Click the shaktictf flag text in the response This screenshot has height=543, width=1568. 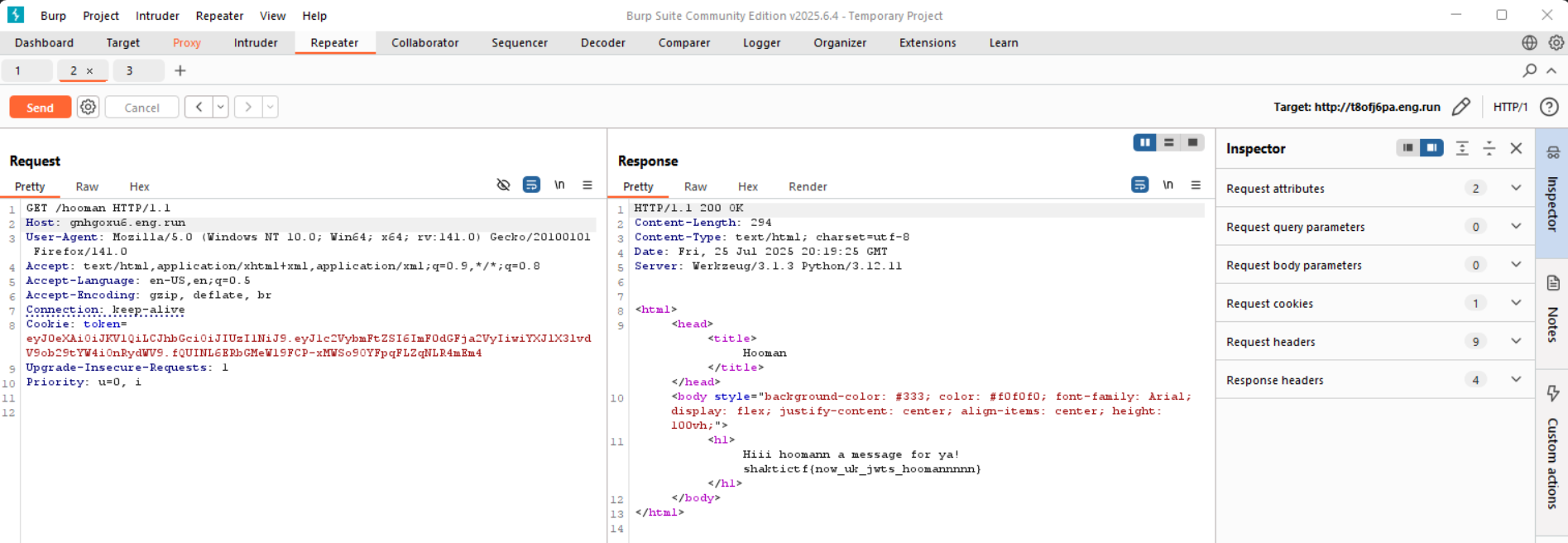(x=861, y=469)
